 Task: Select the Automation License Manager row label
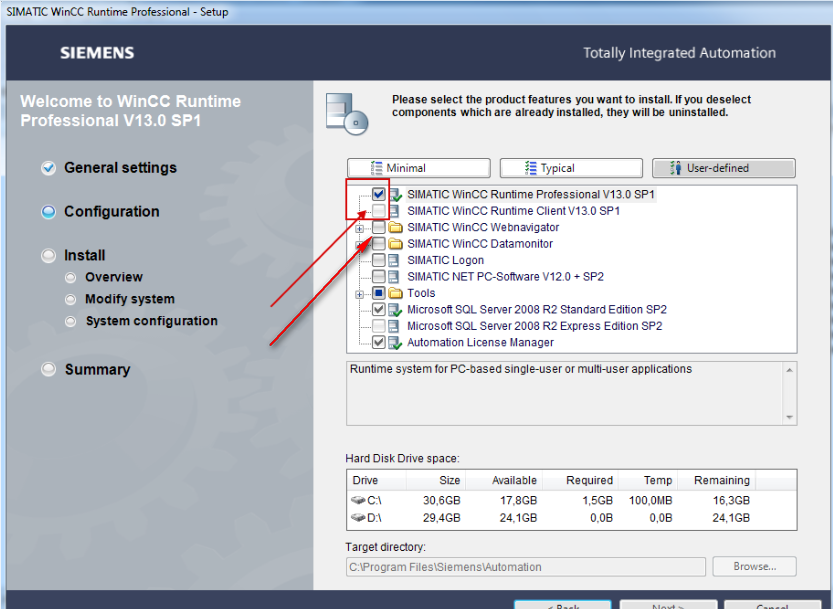(x=480, y=342)
